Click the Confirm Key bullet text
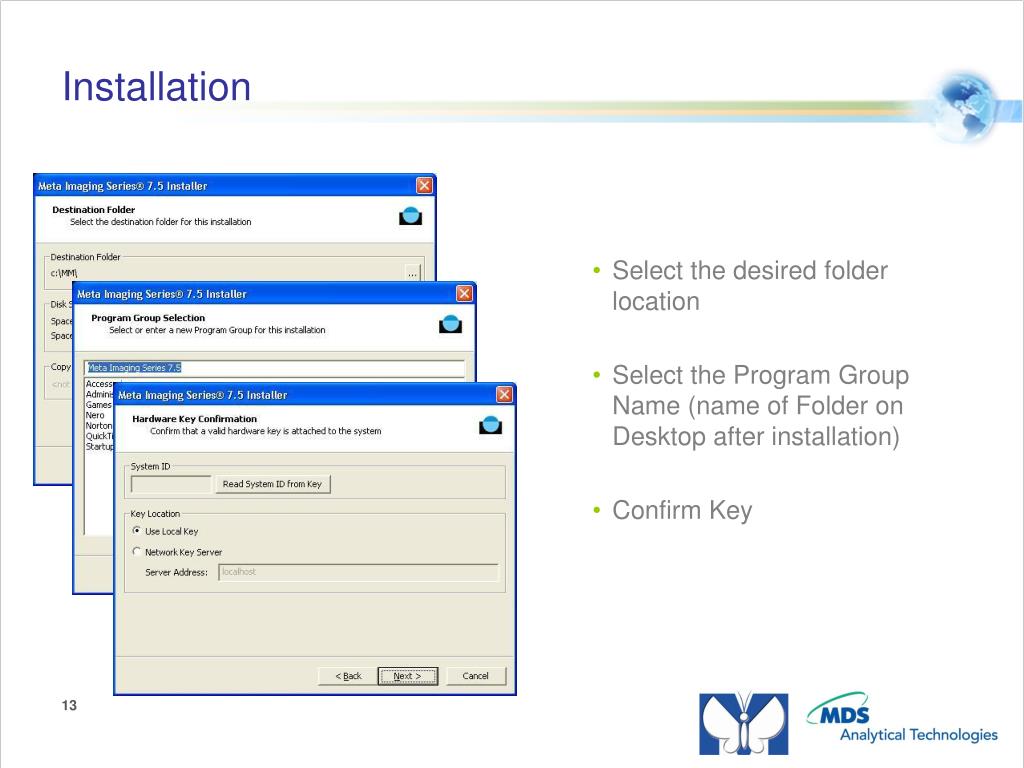Screen dimensions: 1024x768 [682, 511]
